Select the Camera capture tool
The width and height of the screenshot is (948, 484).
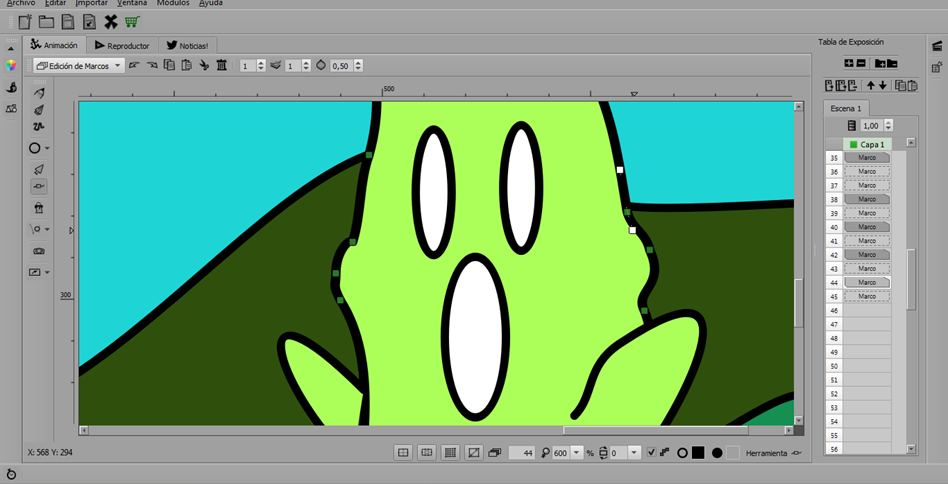pyautogui.click(x=39, y=251)
